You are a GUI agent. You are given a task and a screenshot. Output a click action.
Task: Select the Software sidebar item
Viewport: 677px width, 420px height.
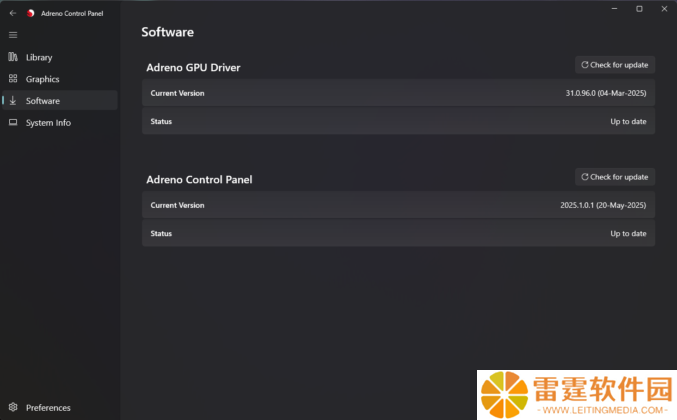pos(60,101)
